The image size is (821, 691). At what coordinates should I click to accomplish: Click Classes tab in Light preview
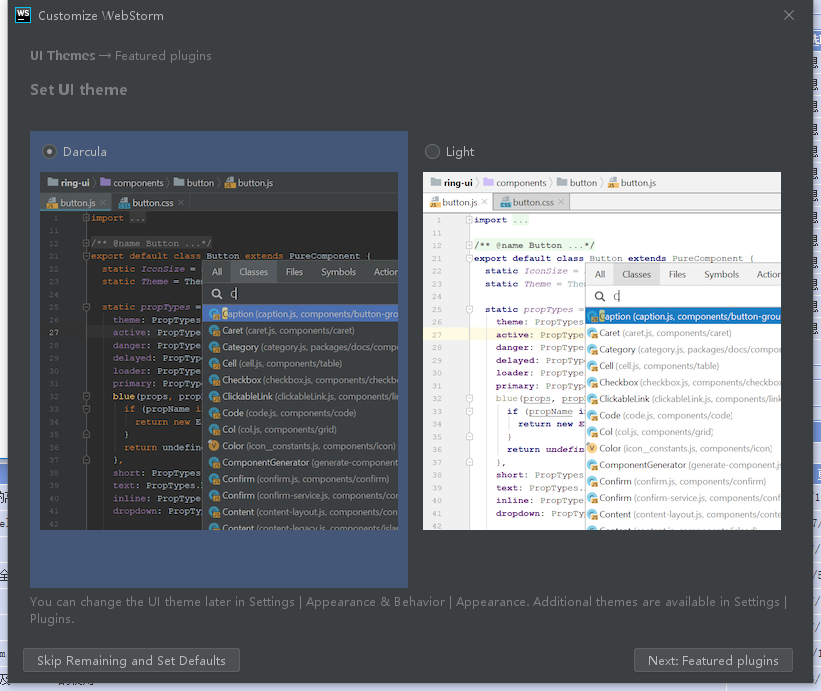coord(636,274)
